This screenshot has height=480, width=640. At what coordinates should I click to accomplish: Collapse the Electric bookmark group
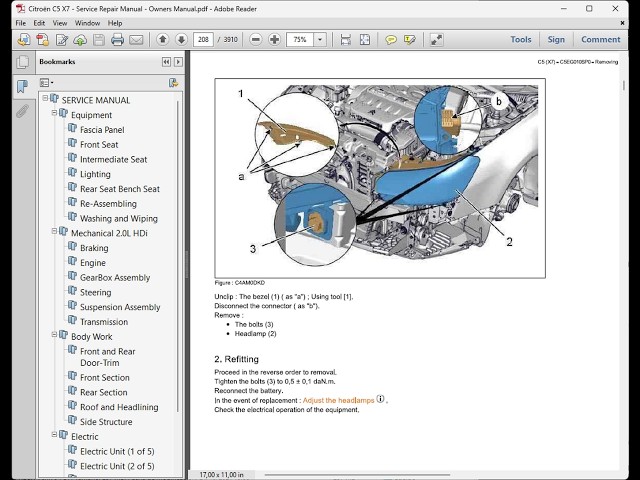click(54, 434)
